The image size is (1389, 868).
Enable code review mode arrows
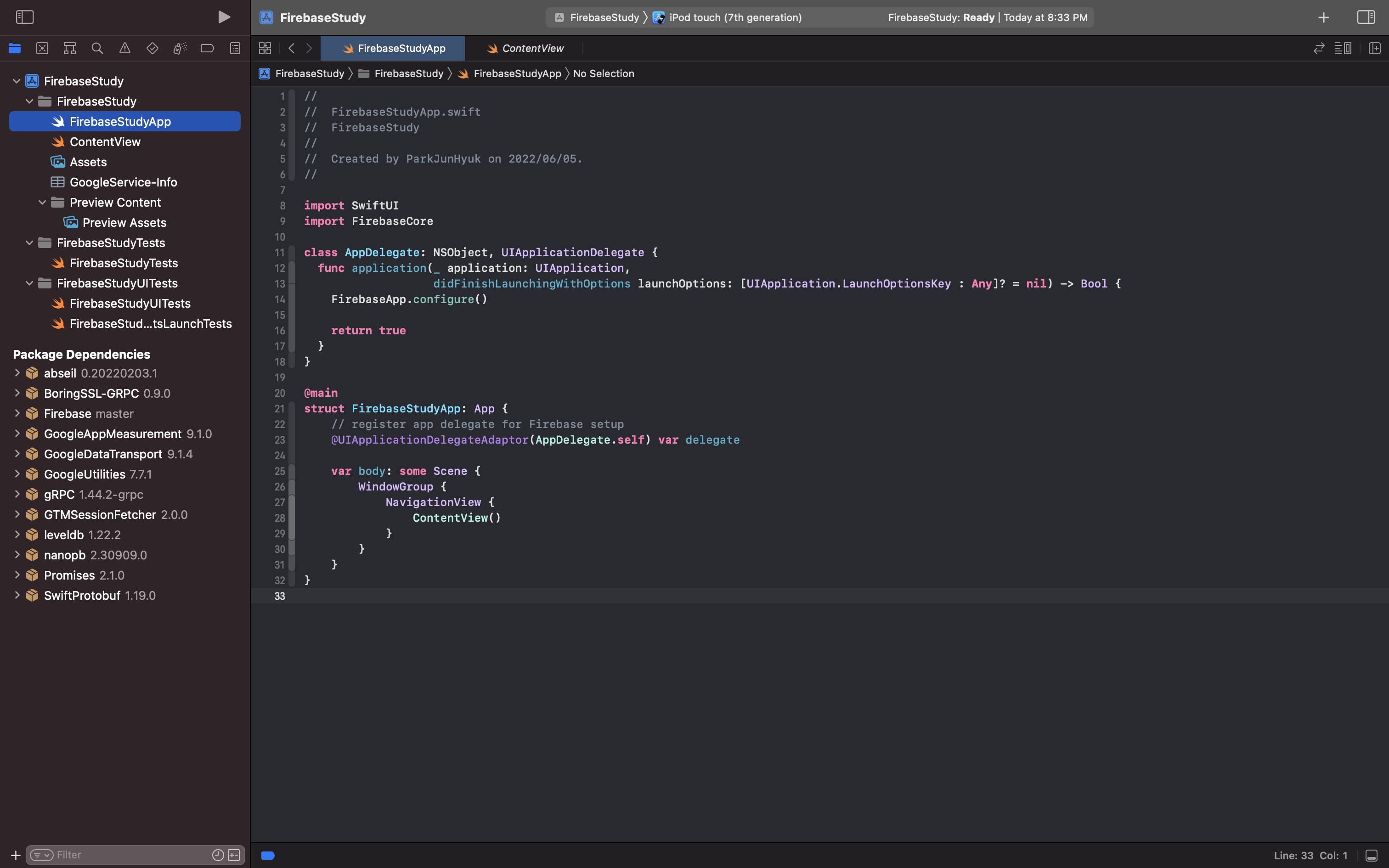click(x=1319, y=48)
